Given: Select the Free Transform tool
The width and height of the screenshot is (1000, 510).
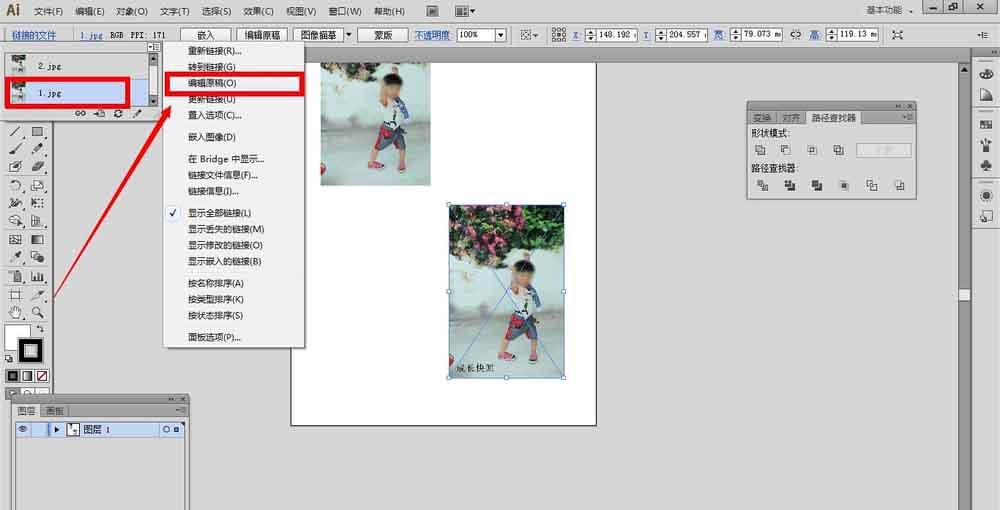Looking at the screenshot, I should [38, 203].
